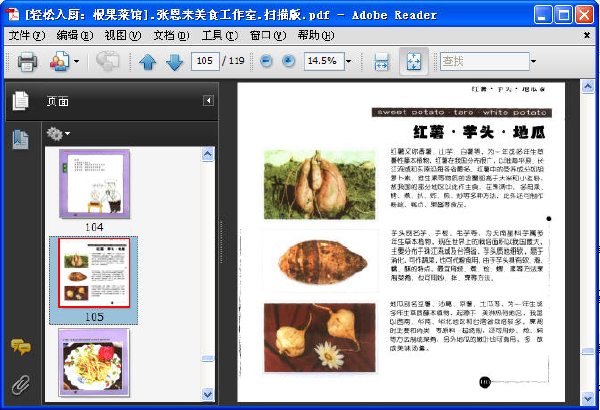Open the Comments panel icon
Viewport: 600px width, 410px height.
[21, 346]
